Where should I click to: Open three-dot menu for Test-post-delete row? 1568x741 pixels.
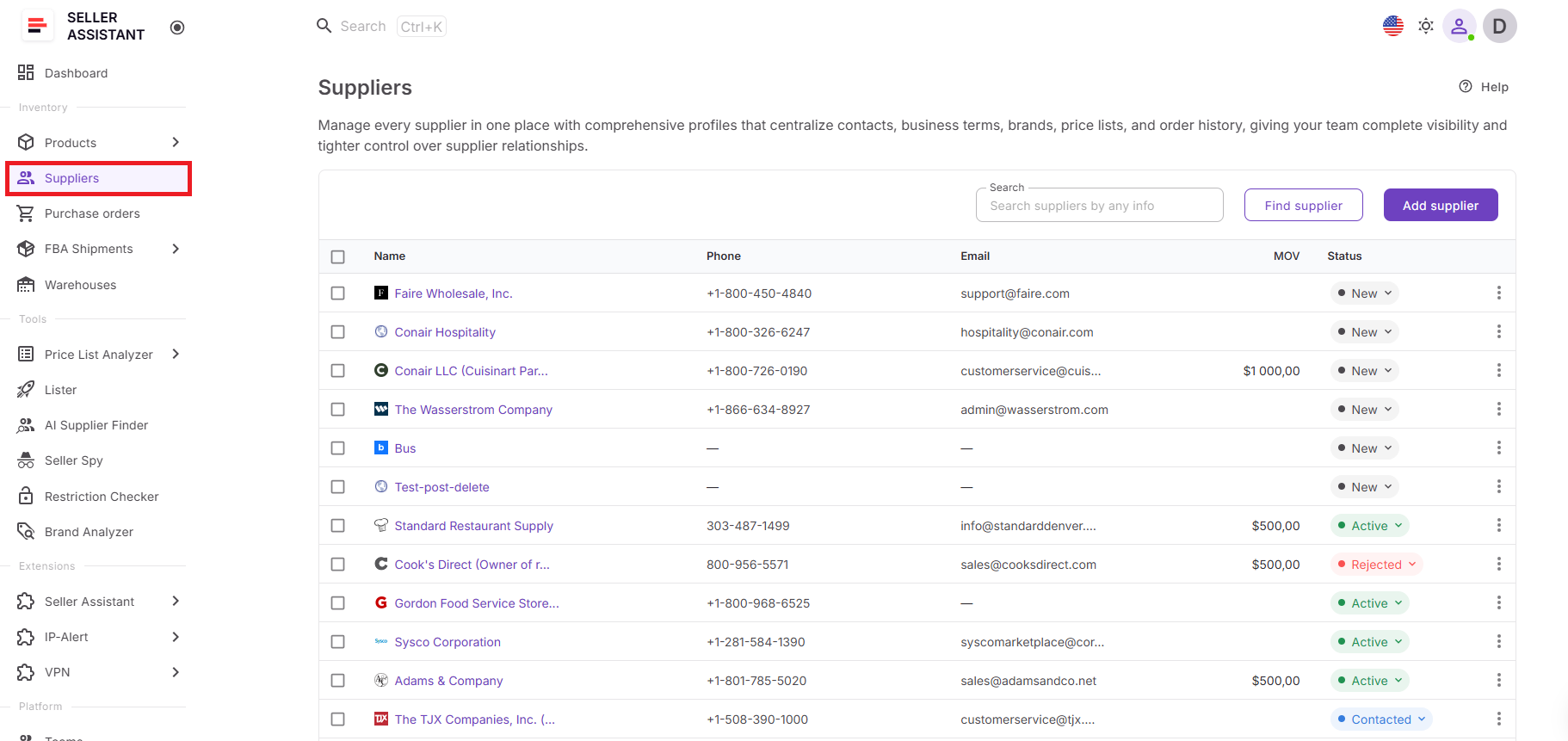click(x=1499, y=486)
